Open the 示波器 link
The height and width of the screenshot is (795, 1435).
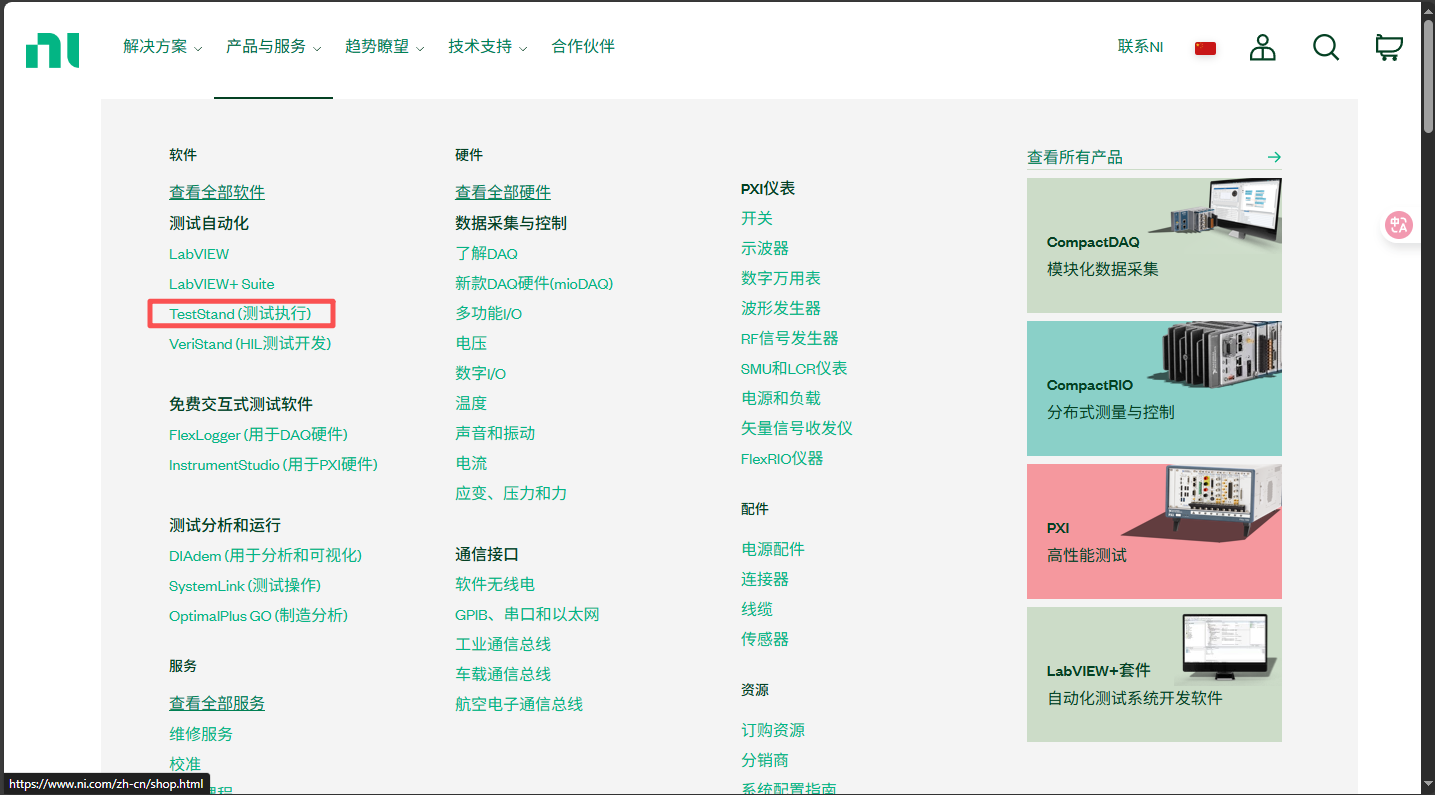tap(765, 248)
